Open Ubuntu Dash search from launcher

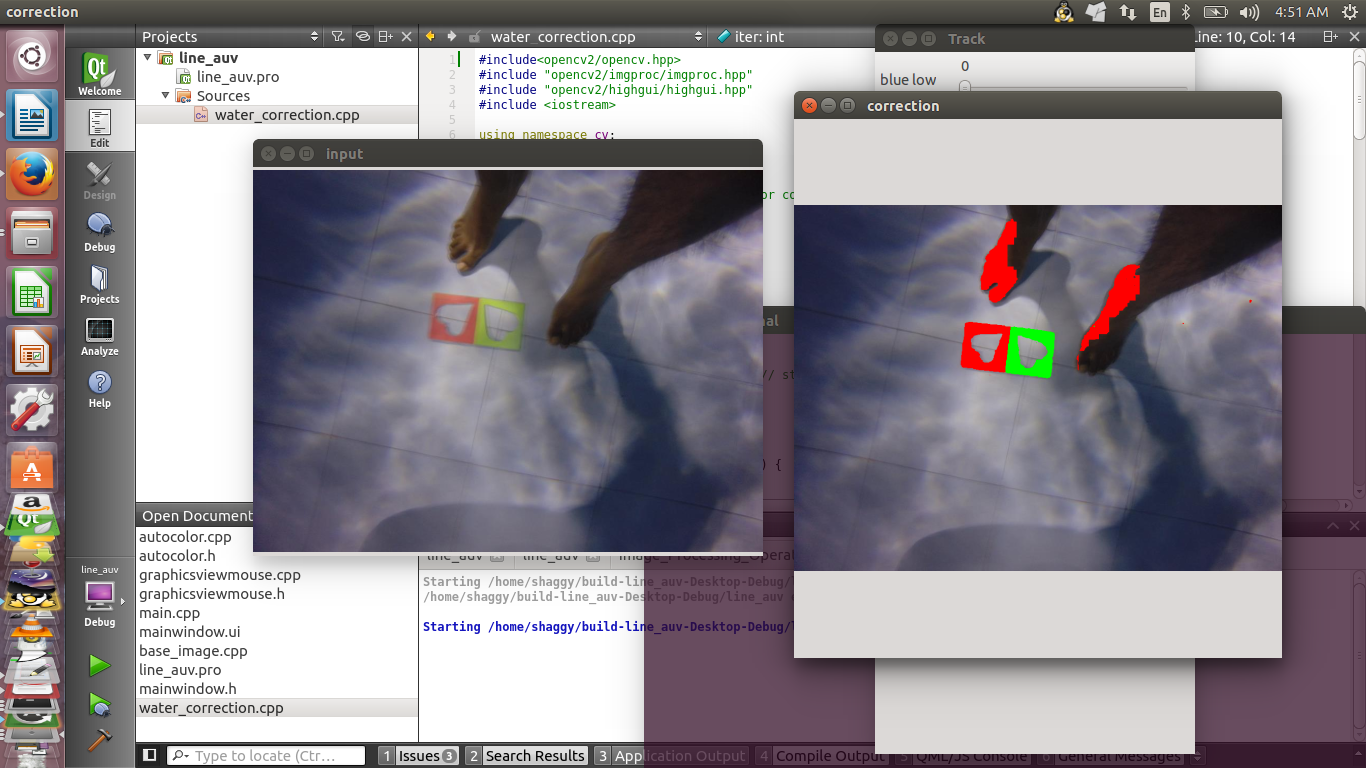(32, 58)
